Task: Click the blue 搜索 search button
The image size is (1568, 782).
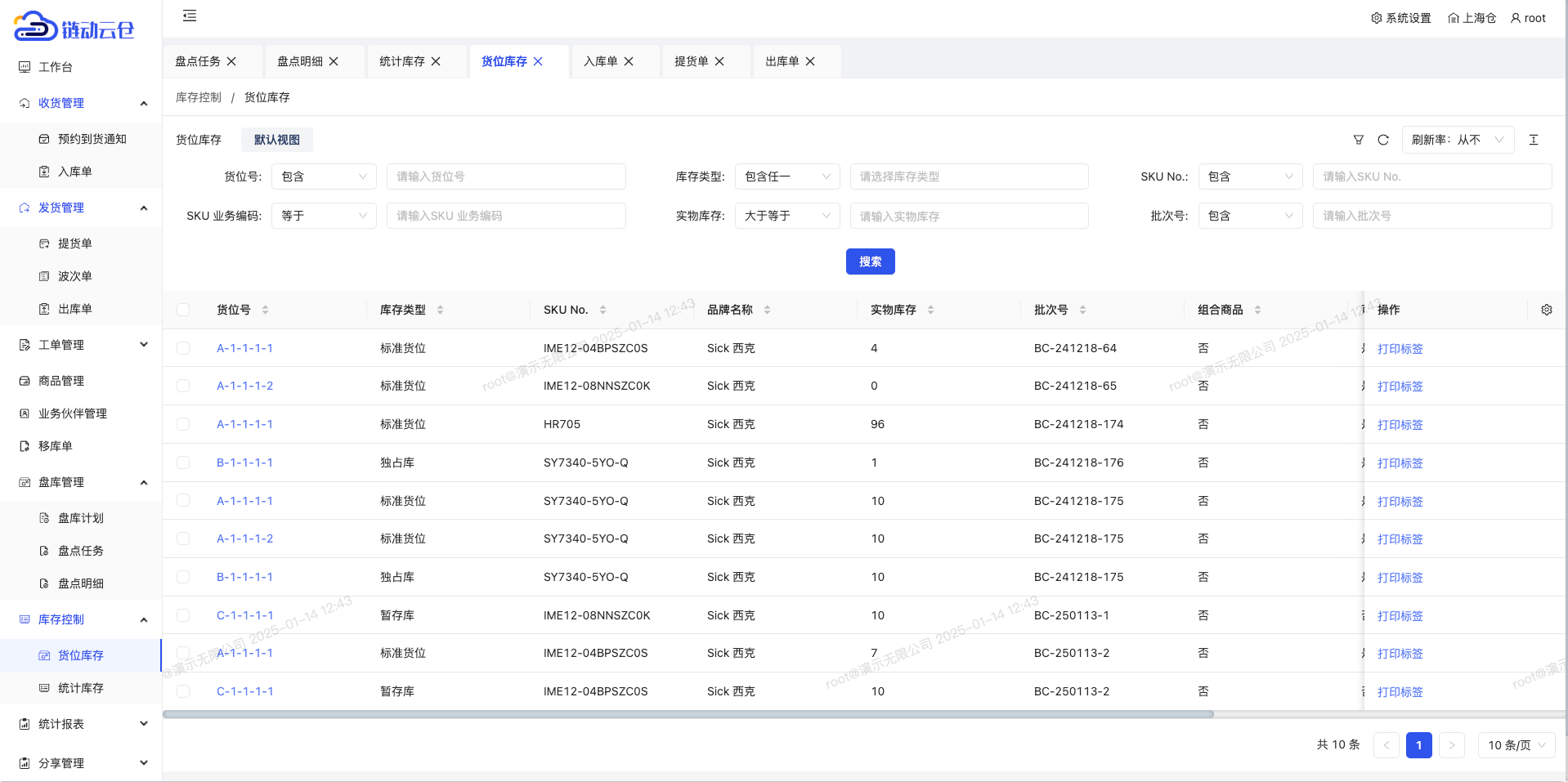Action: pos(870,261)
